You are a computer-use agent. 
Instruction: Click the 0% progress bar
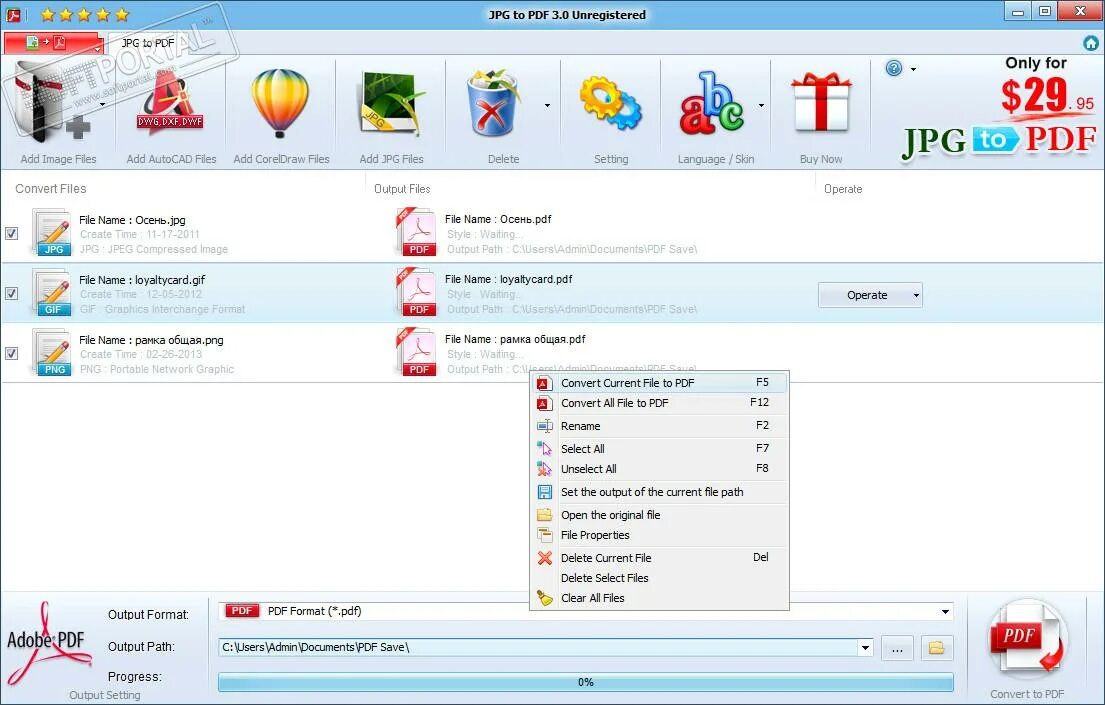pyautogui.click(x=586, y=682)
